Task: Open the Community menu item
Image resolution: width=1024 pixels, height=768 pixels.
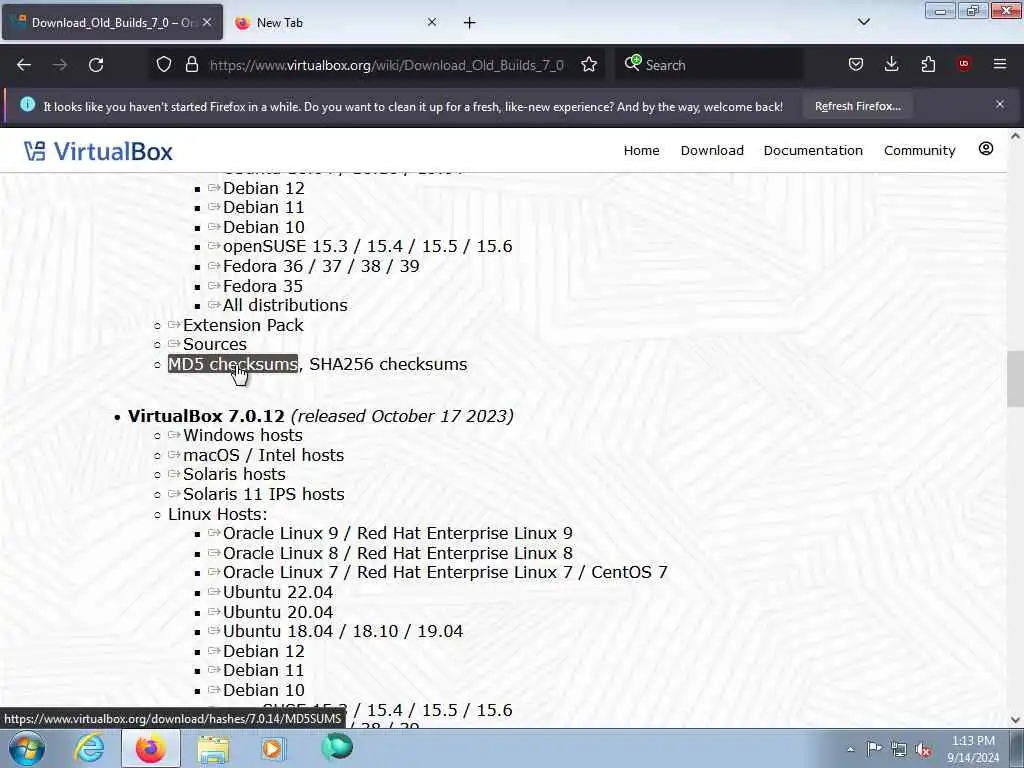Action: (x=920, y=151)
